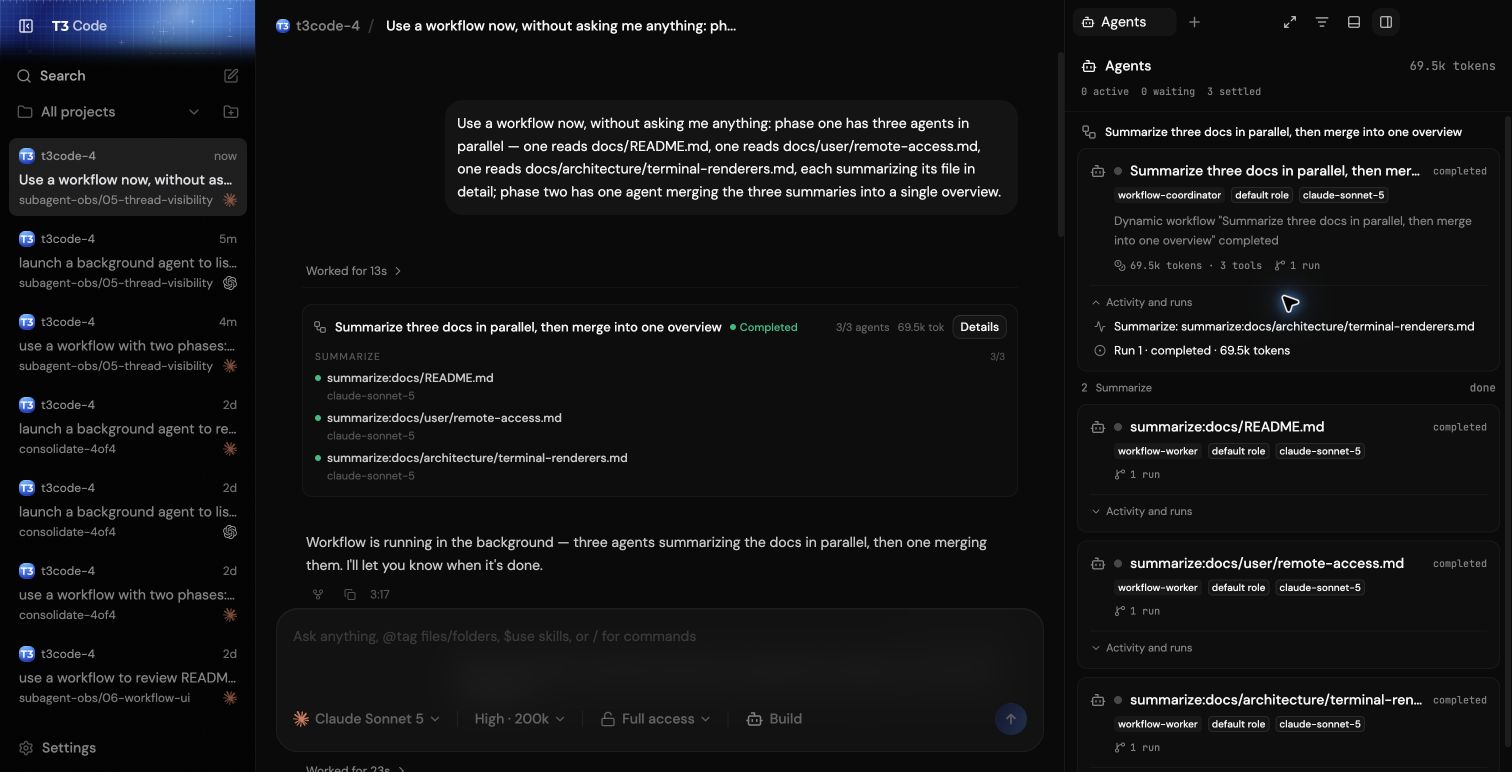Click the send message arrow button
The width and height of the screenshot is (1512, 772).
click(1010, 719)
